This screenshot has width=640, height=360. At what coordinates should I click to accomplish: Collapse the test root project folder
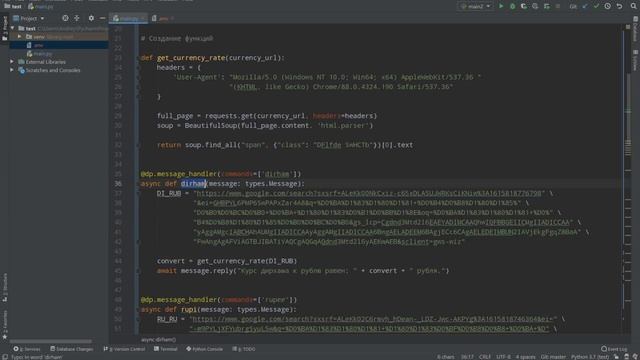[x=13, y=28]
